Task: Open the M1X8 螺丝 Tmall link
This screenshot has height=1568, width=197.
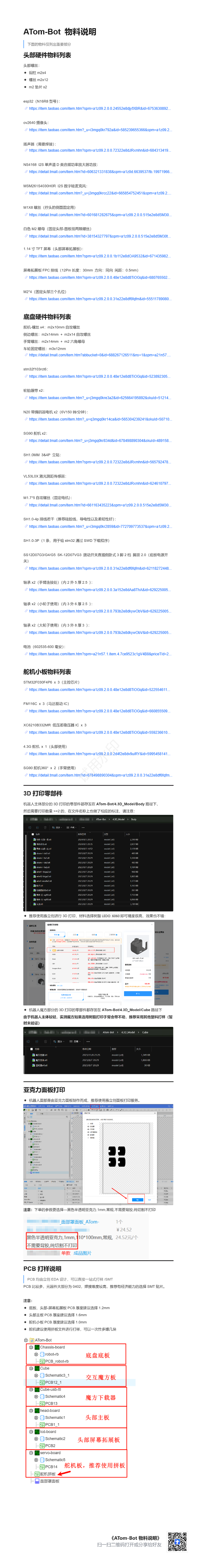Action: 100,214
